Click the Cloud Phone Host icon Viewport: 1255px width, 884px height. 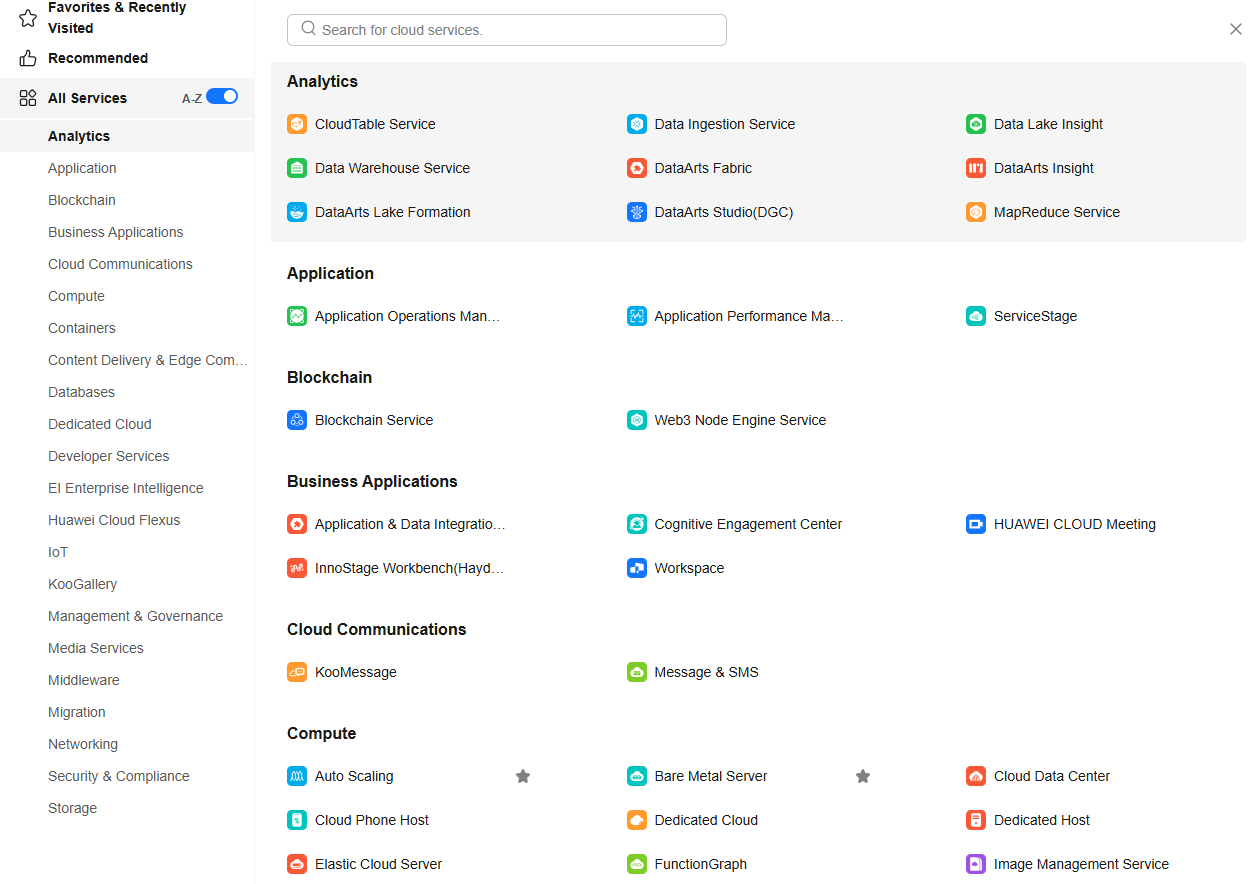tap(297, 820)
